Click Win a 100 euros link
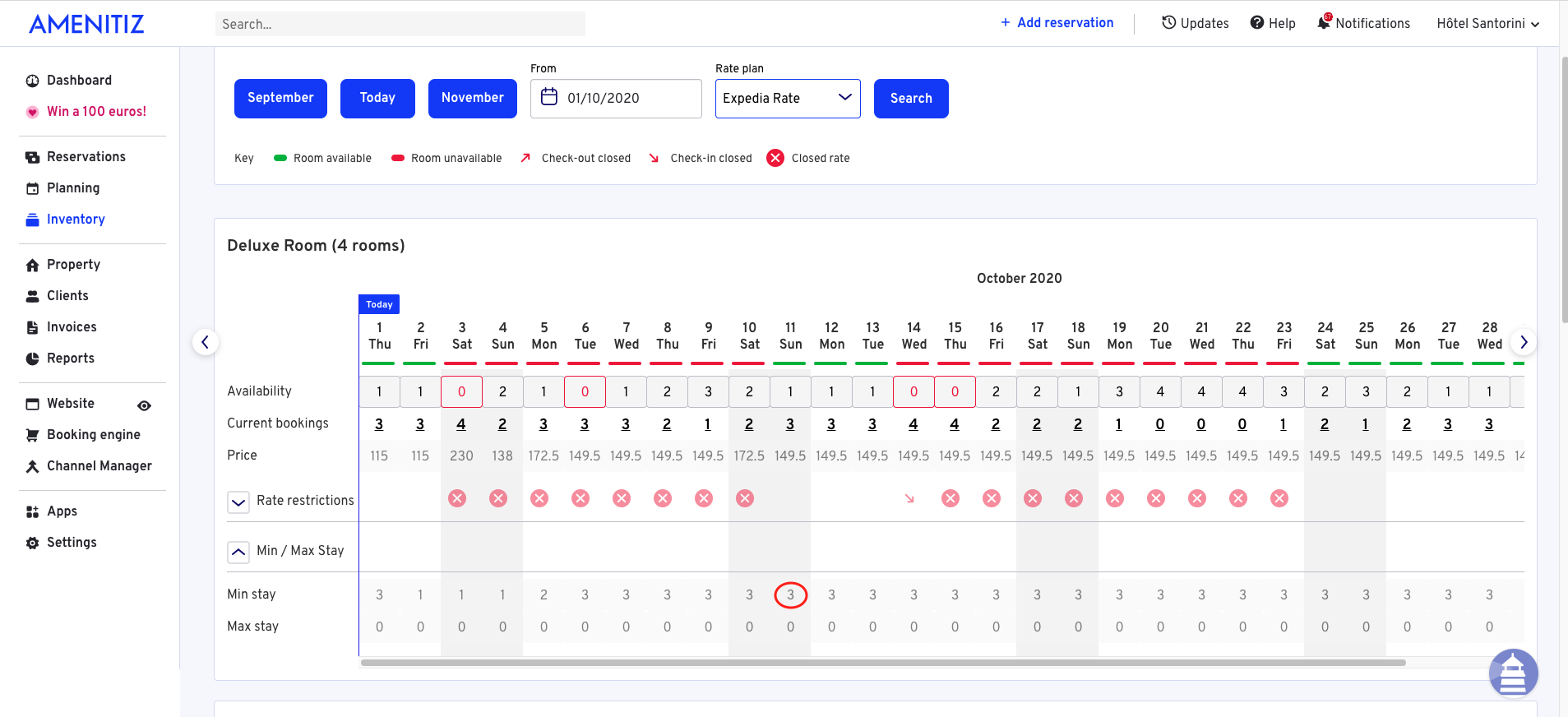Image resolution: width=1568 pixels, height=717 pixels. tap(96, 111)
